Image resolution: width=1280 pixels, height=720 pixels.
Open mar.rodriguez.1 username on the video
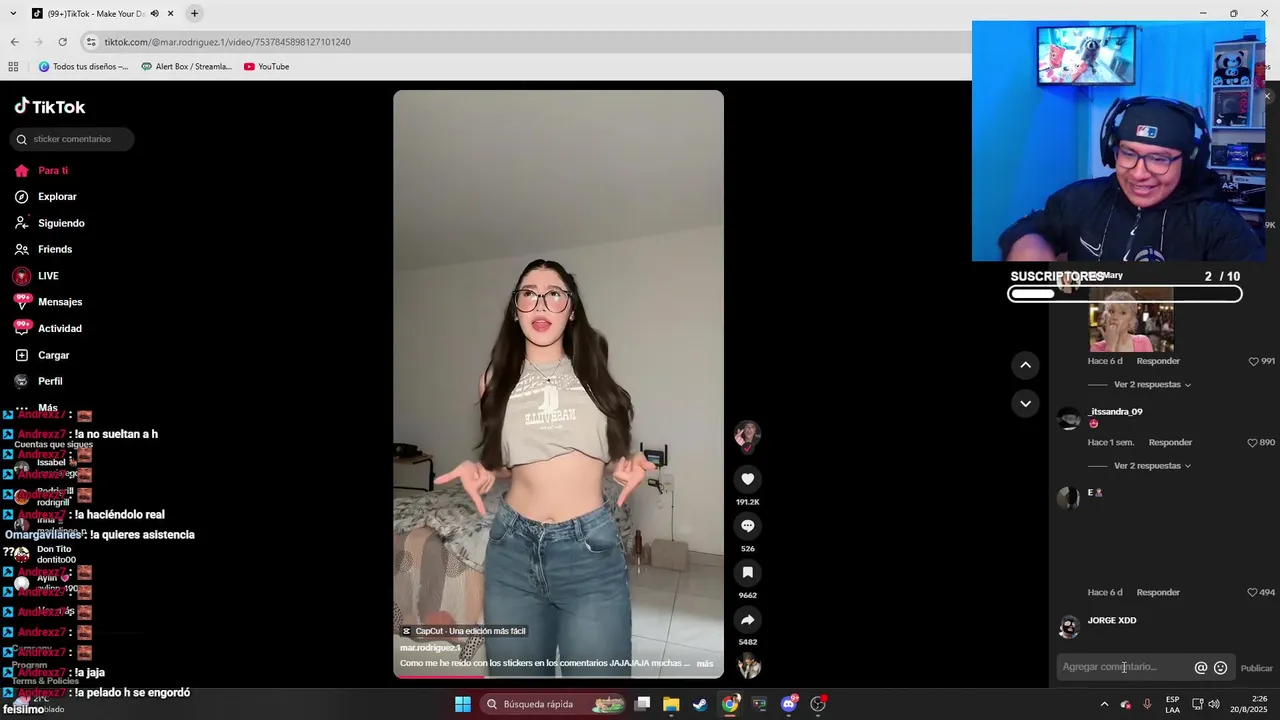pos(430,648)
